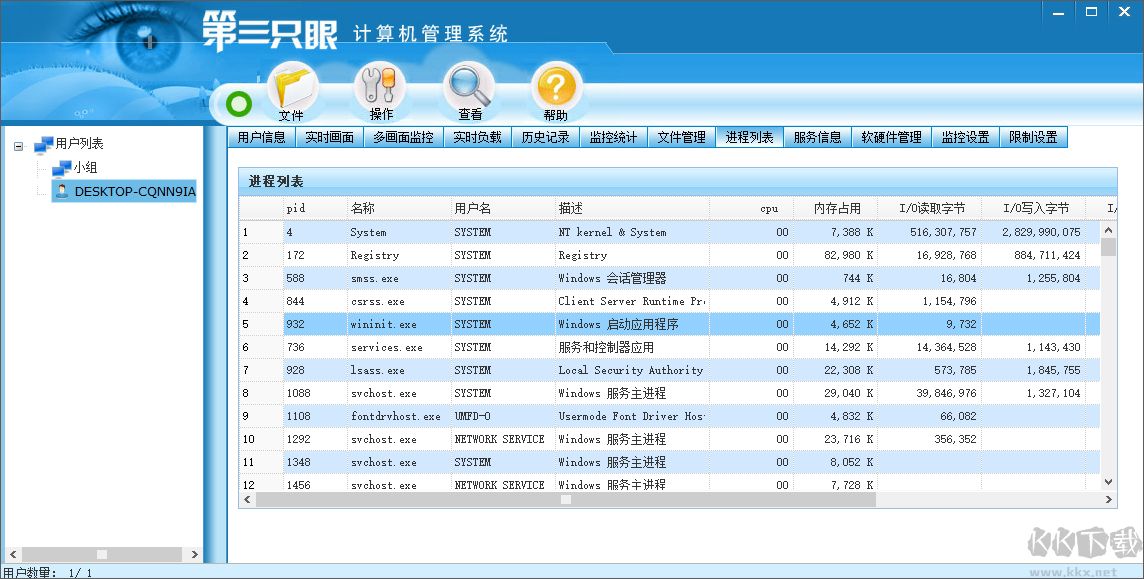Viewport: 1144px width, 579px height.
Task: Open the 帮助 question mark icon
Action: [x=556, y=92]
